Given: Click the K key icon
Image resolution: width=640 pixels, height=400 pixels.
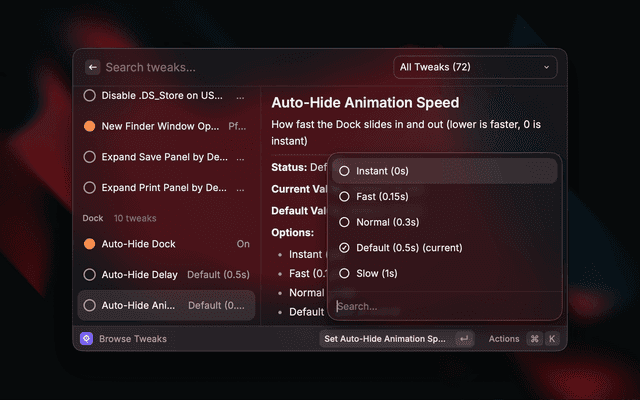Looking at the screenshot, I should click(551, 339).
